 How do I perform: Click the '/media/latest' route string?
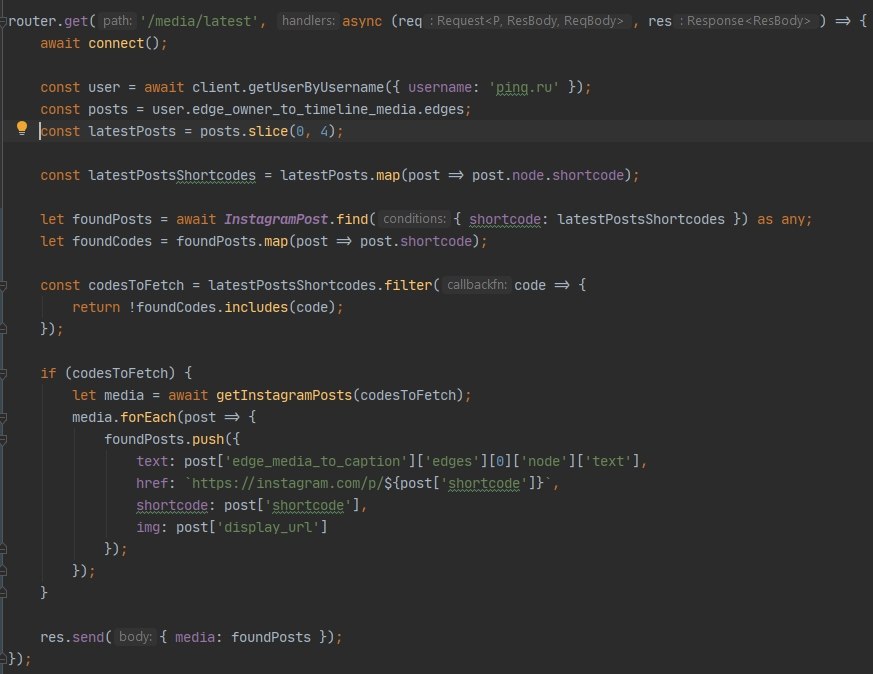click(x=199, y=21)
